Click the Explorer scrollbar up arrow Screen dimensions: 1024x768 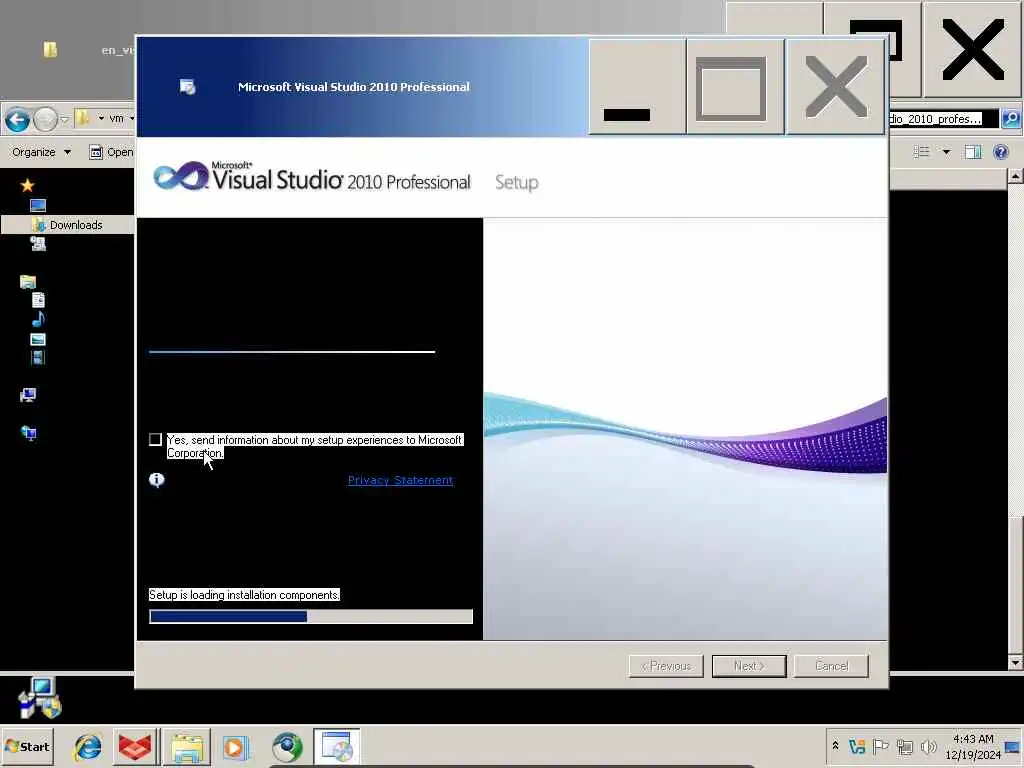tap(1015, 176)
